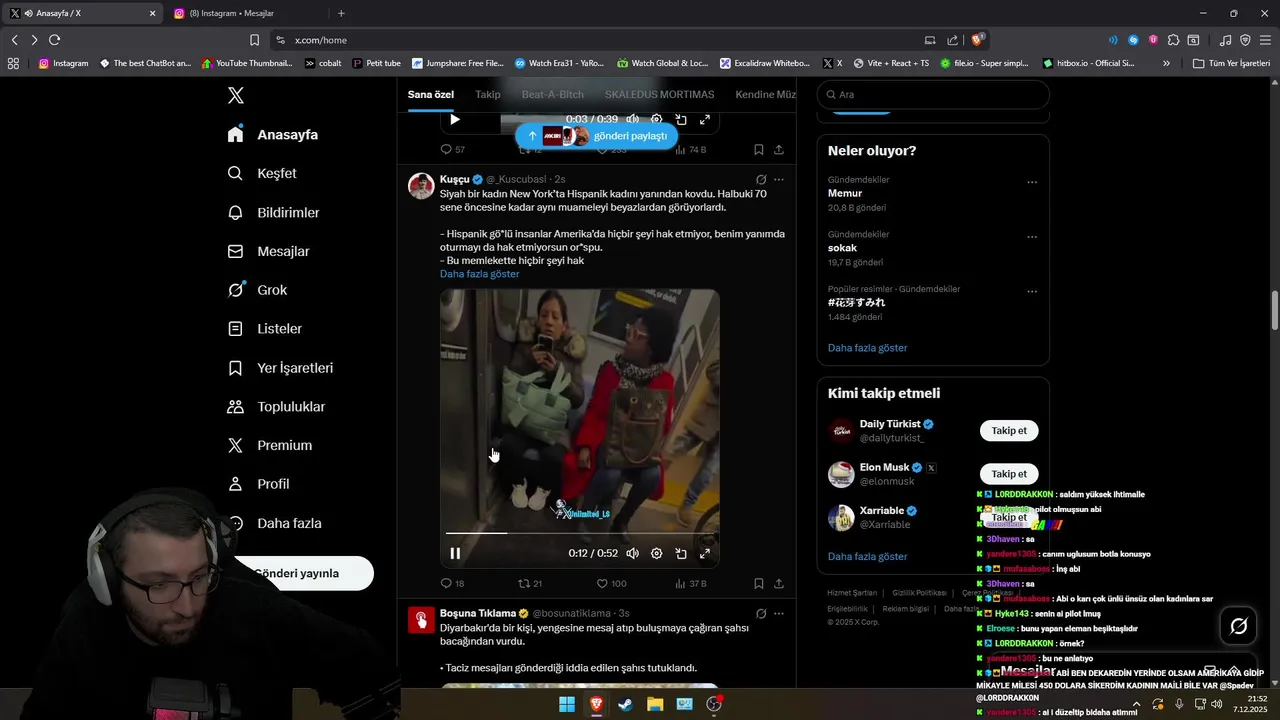Bookmark this page icon in address bar
Viewport: 1280px width, 720px height.
point(254,40)
